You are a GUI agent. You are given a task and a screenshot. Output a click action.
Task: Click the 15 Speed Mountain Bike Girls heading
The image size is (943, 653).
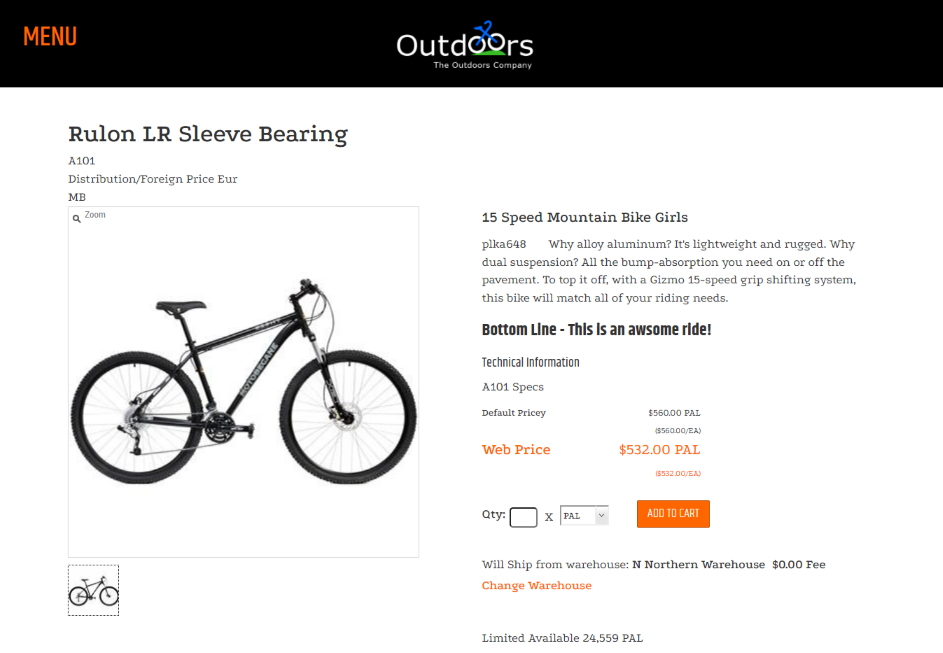click(584, 217)
